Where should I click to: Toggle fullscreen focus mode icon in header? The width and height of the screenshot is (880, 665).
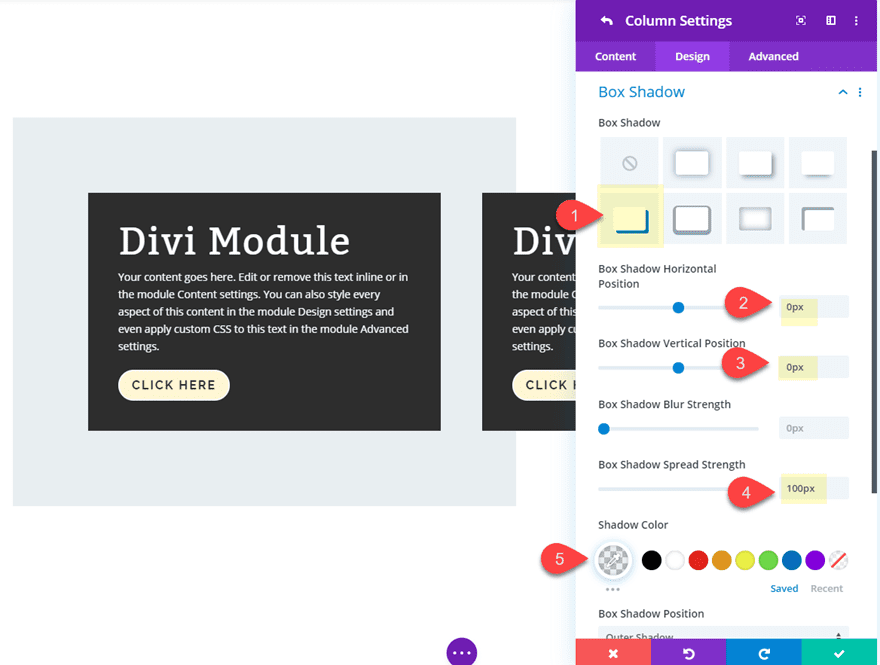pos(801,21)
